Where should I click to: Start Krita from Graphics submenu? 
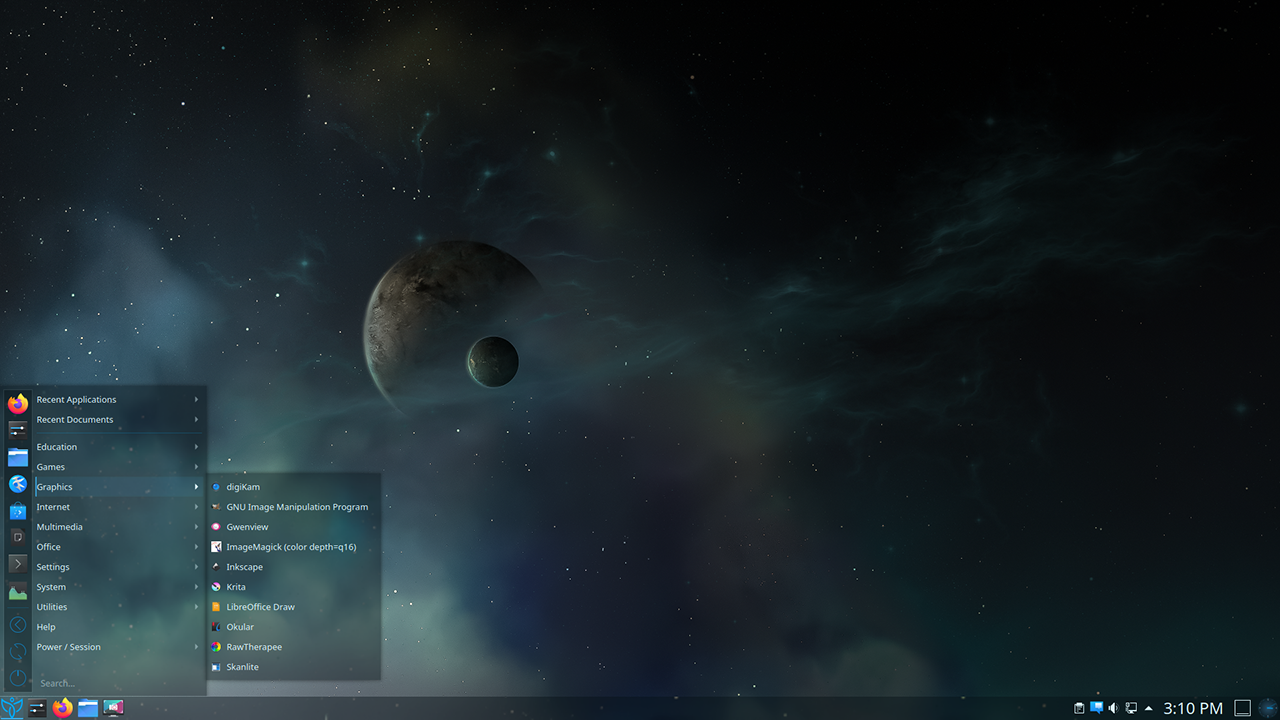(x=294, y=587)
